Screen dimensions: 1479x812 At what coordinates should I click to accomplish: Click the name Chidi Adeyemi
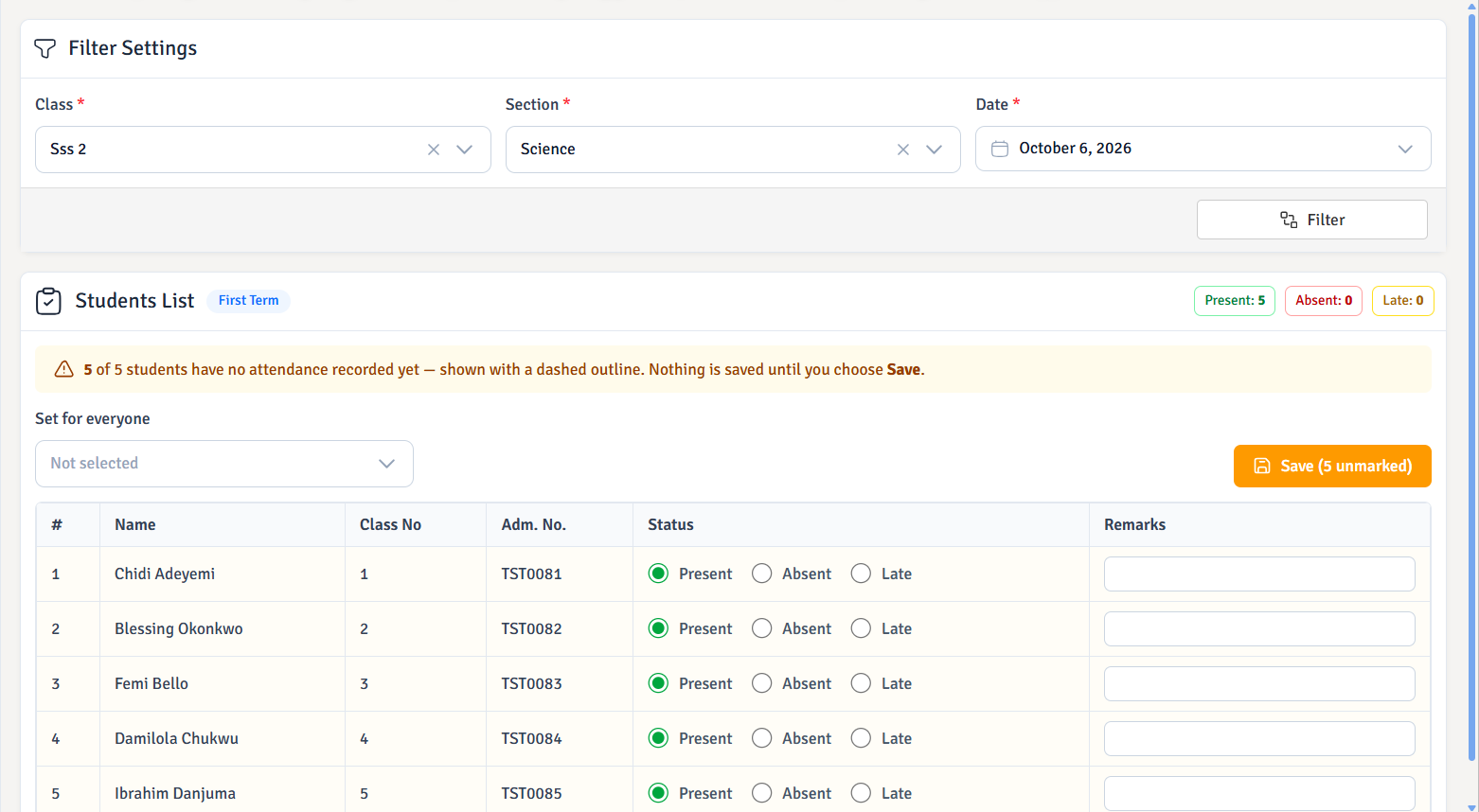(x=165, y=574)
